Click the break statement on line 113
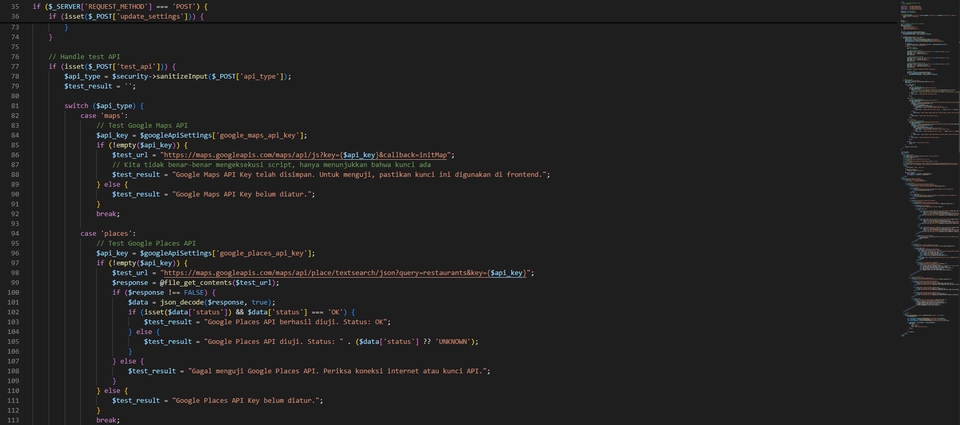 click(108, 420)
